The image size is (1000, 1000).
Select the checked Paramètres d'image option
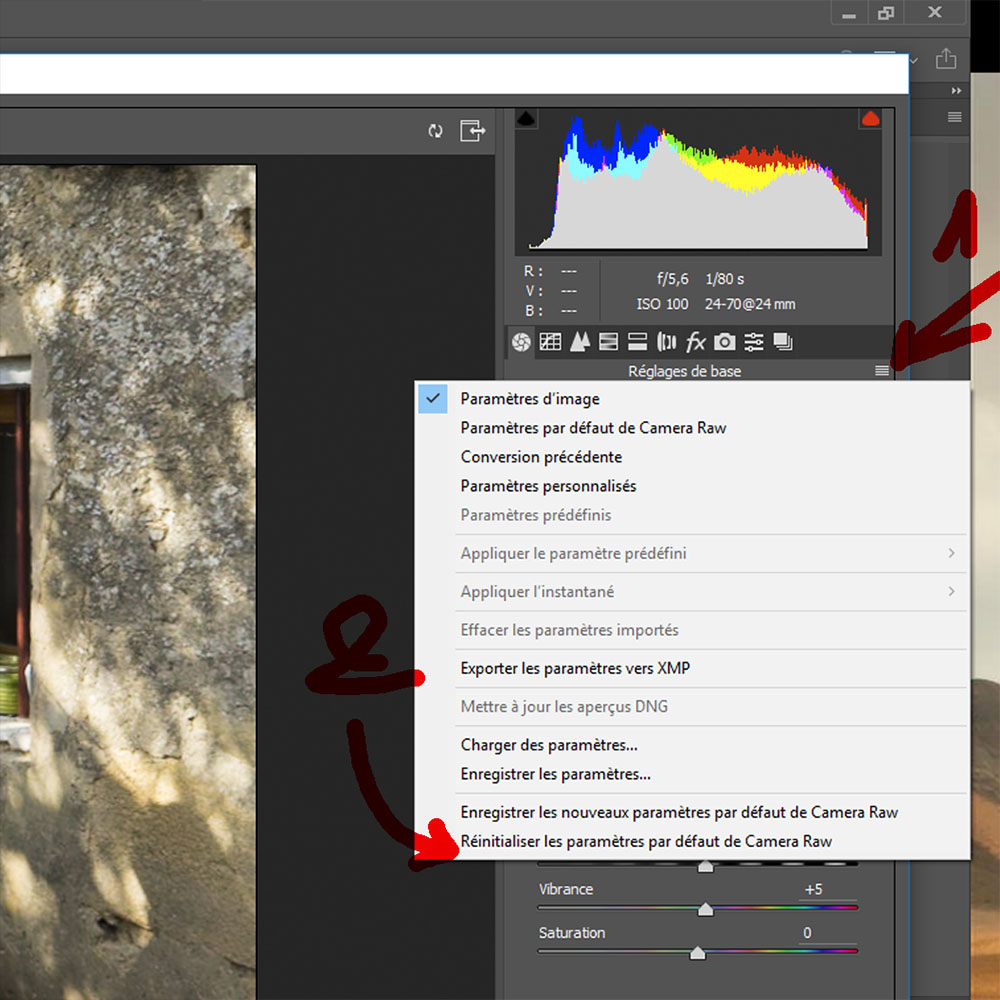click(530, 399)
